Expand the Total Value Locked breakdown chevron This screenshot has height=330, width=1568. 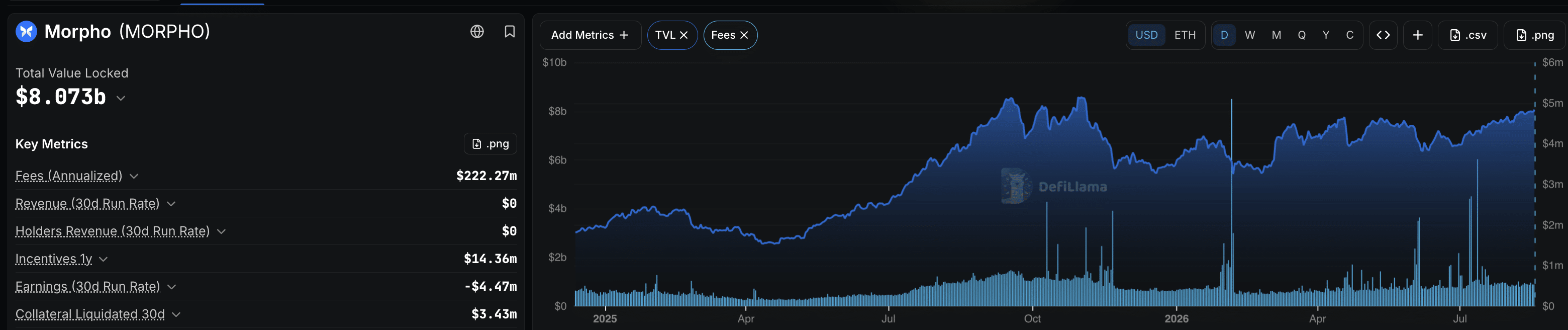point(121,98)
